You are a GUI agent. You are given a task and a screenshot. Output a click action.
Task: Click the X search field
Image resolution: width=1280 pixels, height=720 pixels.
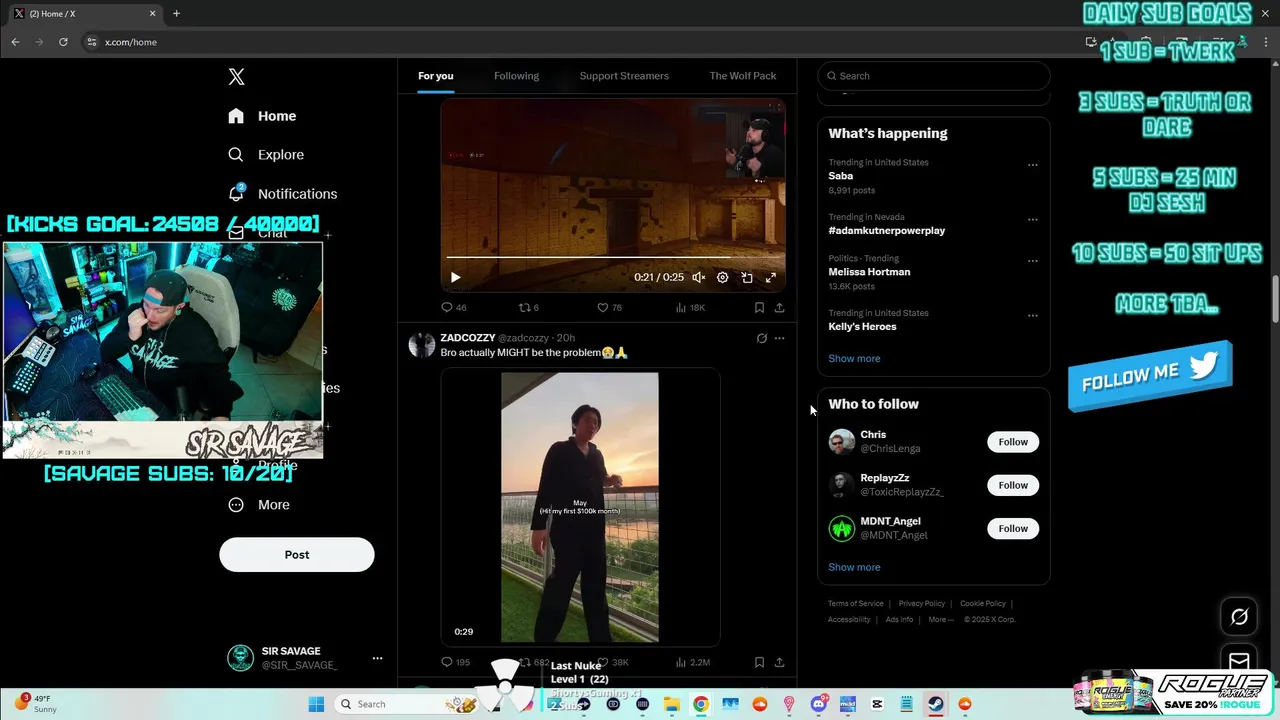coord(934,76)
